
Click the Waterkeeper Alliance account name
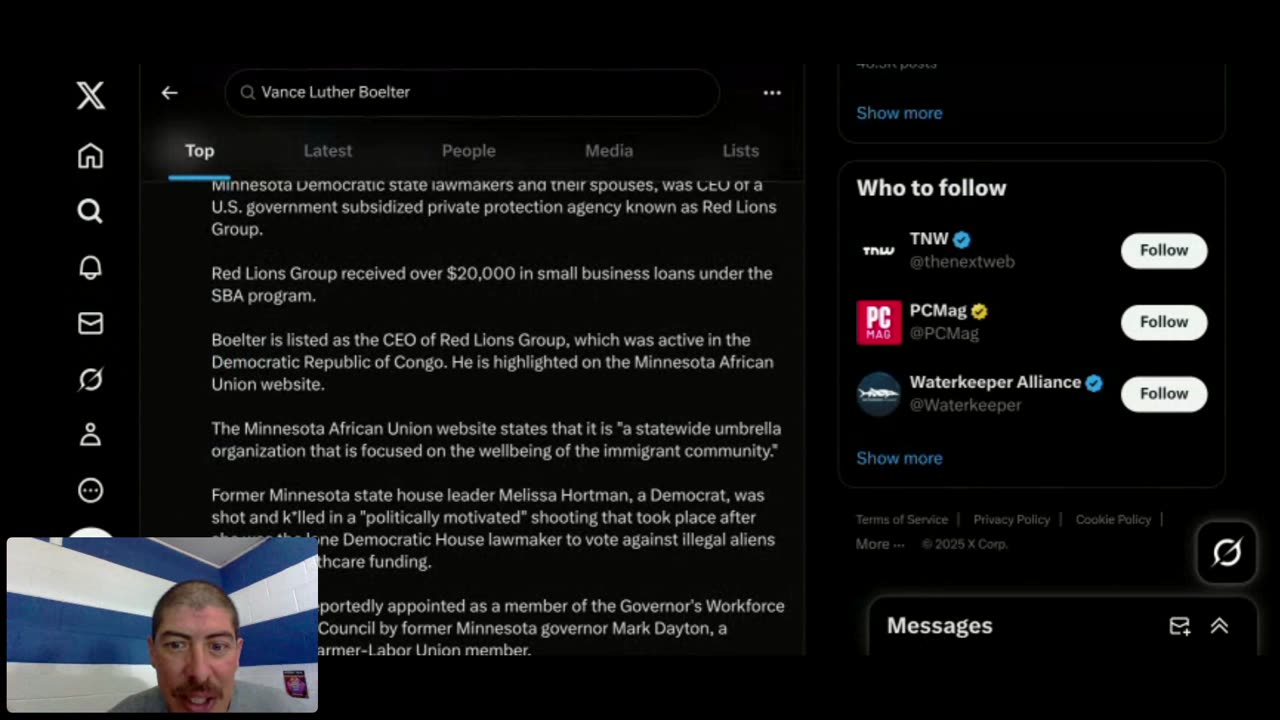coord(995,383)
